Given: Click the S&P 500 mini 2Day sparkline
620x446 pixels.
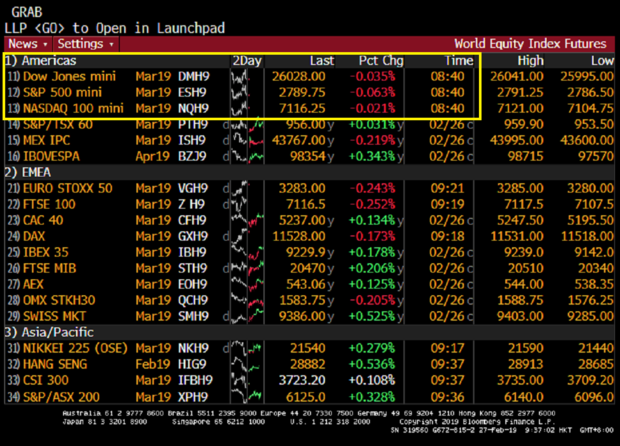Looking at the screenshot, I should tap(247, 92).
